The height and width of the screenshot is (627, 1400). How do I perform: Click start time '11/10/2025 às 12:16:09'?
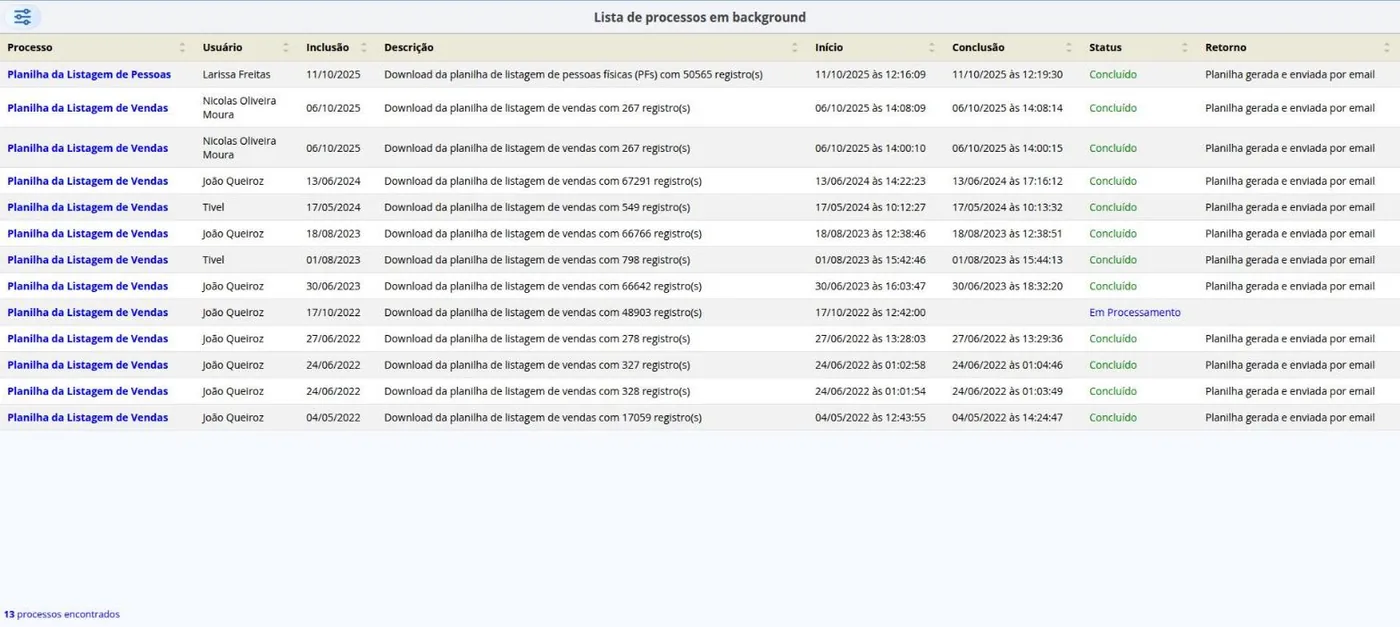870,75
